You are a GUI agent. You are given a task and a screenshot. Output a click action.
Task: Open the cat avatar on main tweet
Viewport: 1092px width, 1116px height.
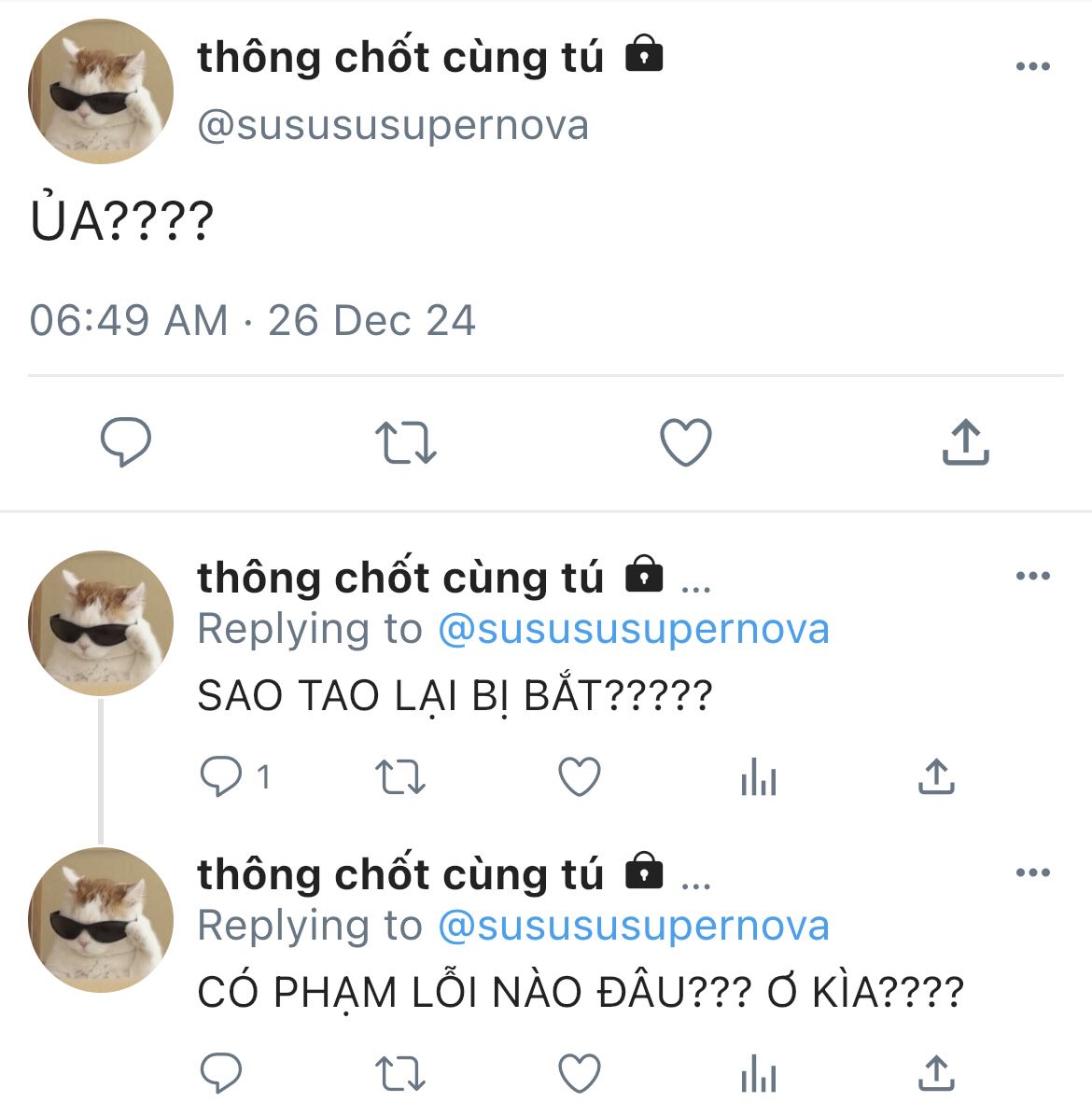(101, 91)
